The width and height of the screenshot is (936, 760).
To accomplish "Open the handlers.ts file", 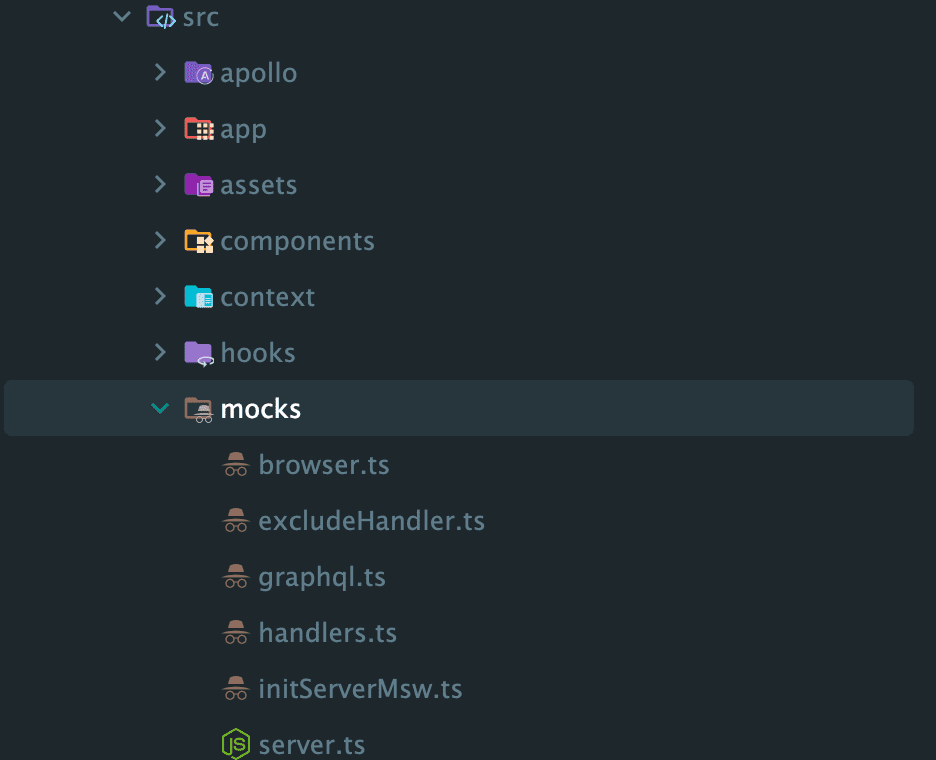I will point(327,632).
